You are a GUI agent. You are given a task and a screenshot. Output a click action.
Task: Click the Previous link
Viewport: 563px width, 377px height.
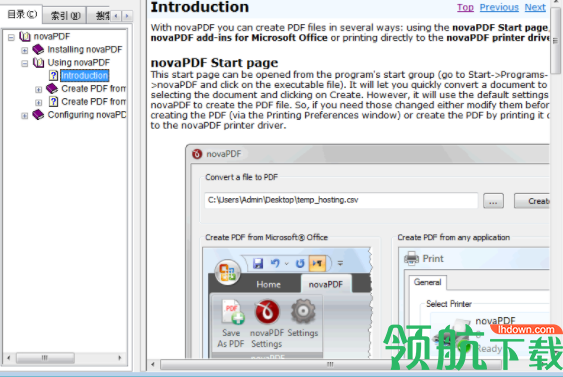499,7
